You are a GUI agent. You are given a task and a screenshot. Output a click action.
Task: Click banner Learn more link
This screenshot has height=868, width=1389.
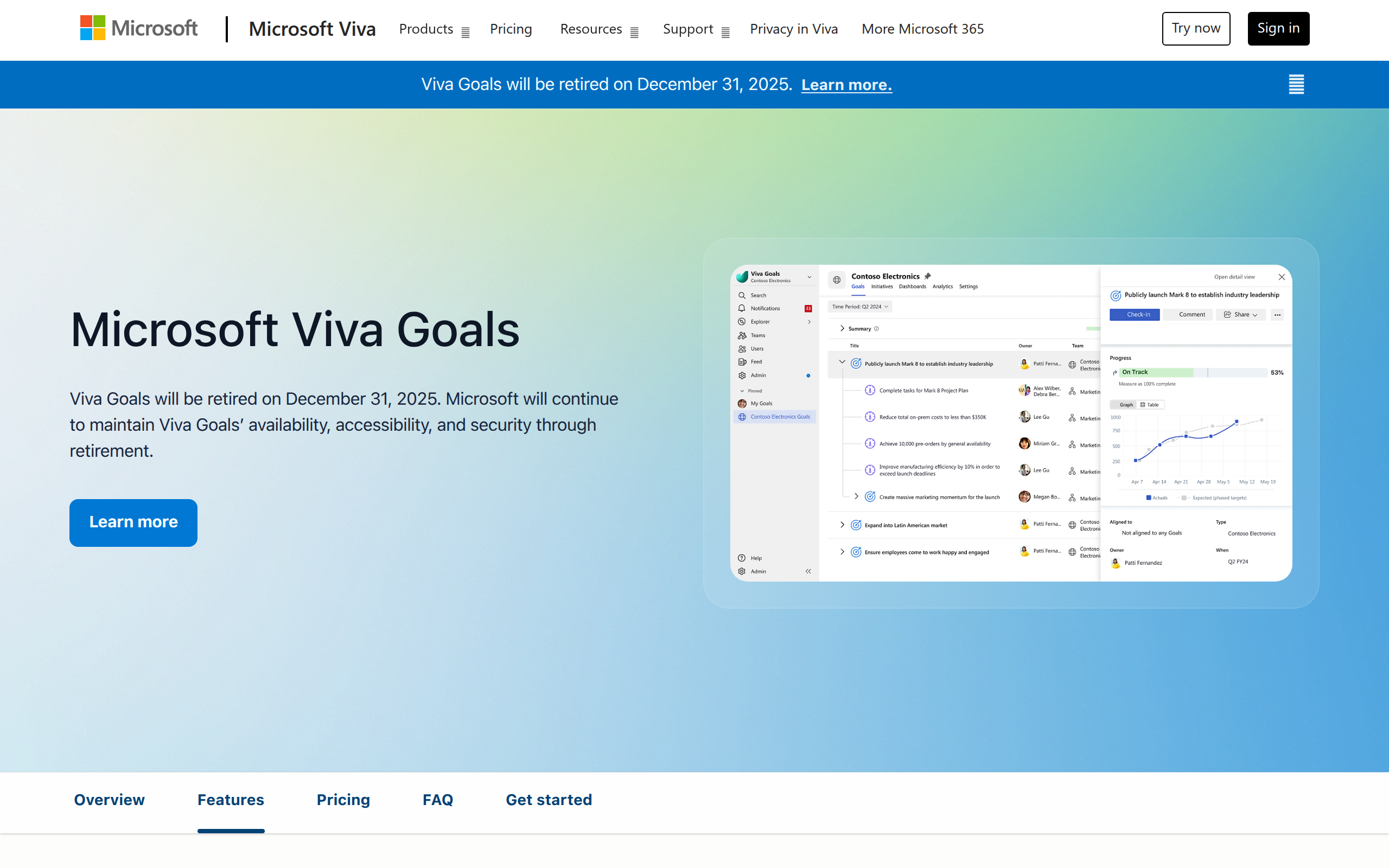pyautogui.click(x=846, y=85)
